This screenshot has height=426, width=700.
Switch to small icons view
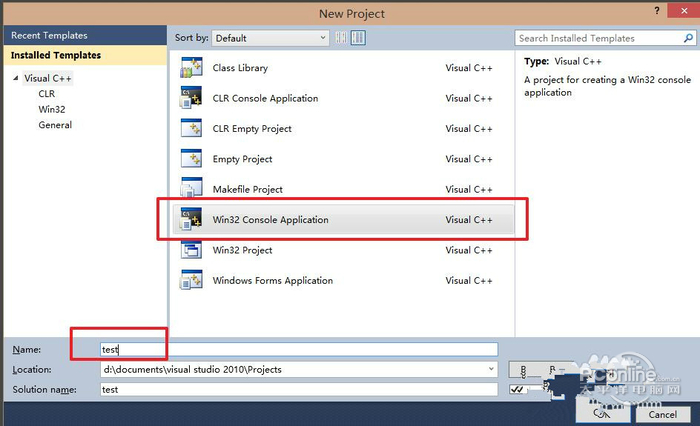[341, 38]
